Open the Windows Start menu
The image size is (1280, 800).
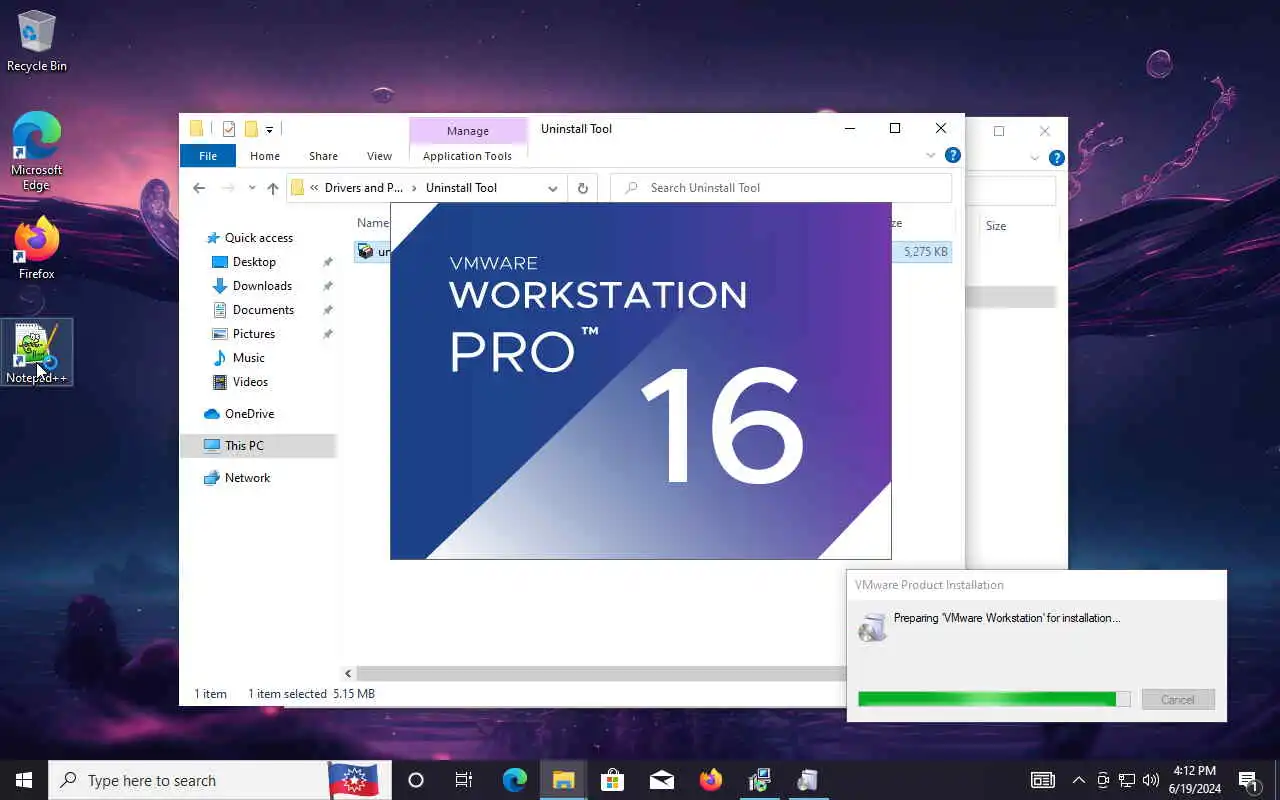coord(24,780)
